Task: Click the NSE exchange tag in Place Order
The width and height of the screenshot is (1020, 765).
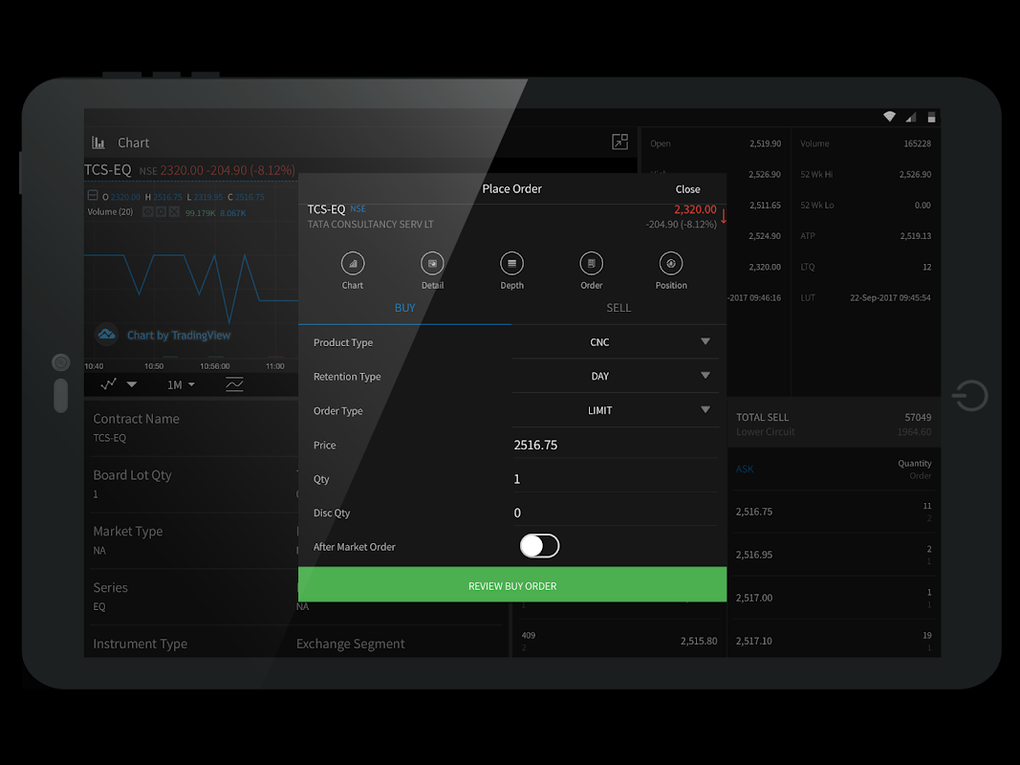Action: [x=358, y=209]
